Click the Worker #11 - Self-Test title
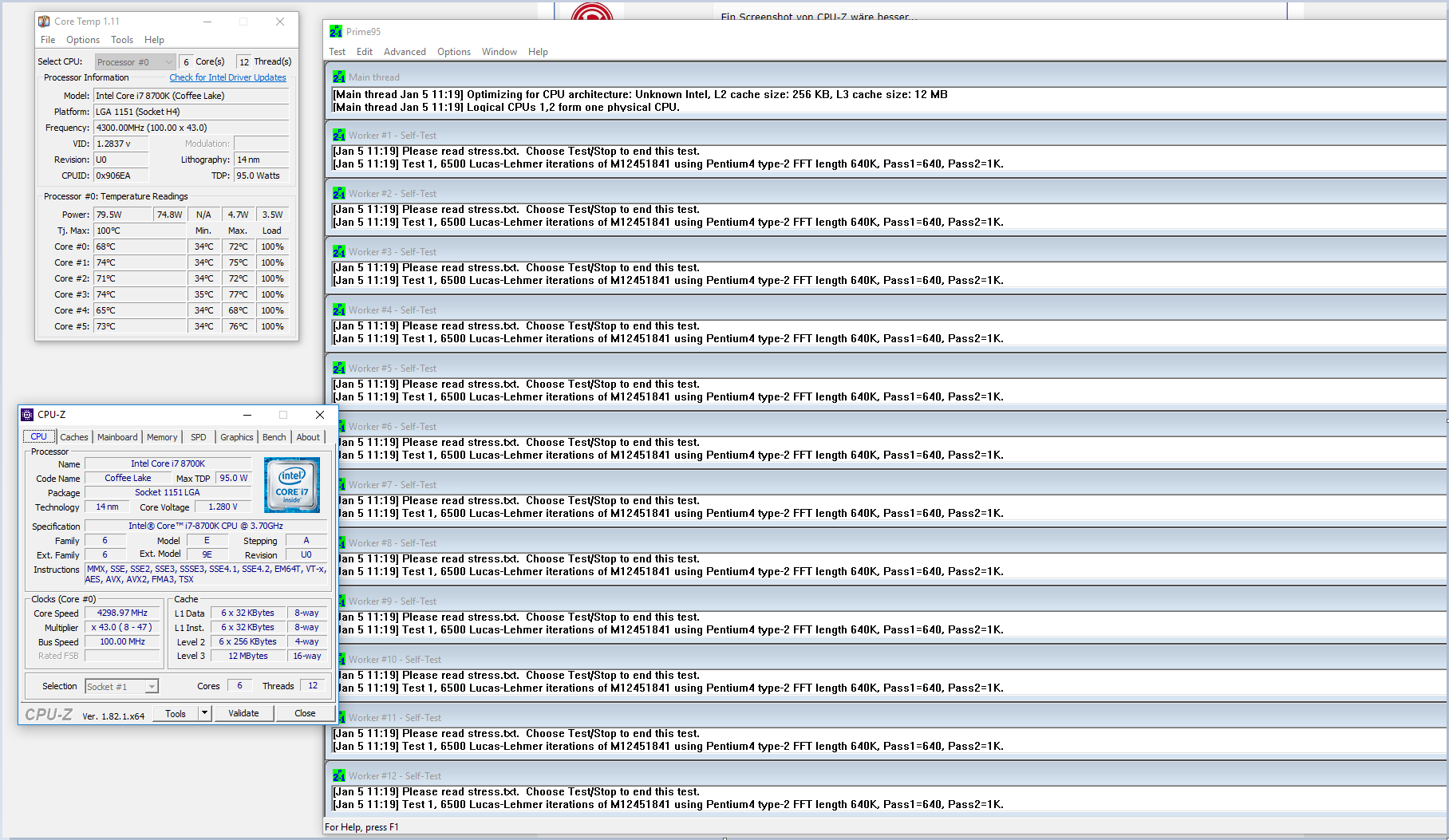1449x840 pixels. click(x=395, y=718)
